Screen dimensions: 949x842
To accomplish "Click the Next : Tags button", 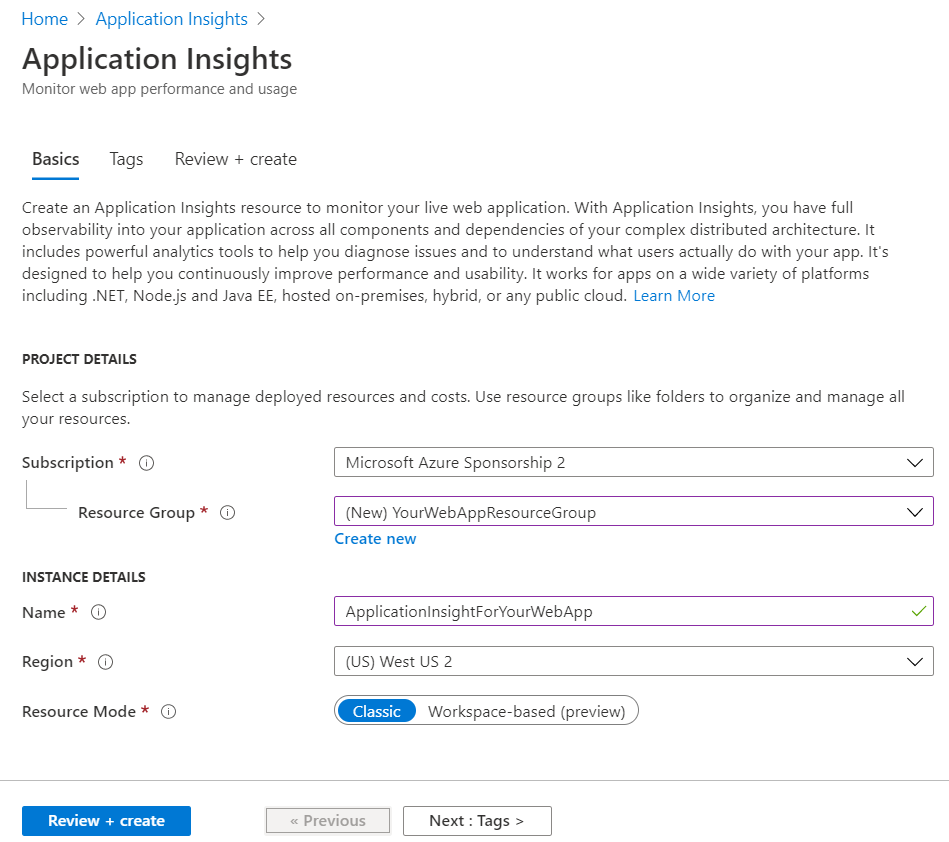I will [476, 821].
